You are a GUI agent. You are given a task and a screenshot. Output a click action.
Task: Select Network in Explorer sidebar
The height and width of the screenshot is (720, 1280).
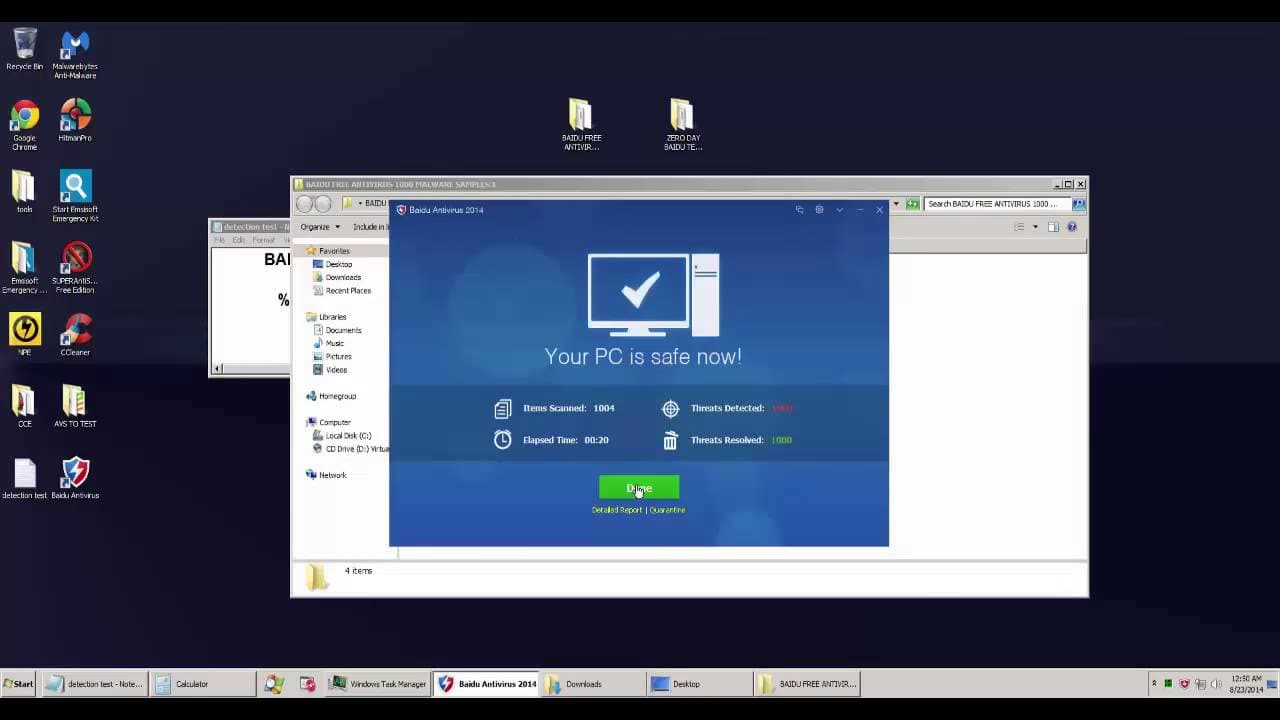333,475
